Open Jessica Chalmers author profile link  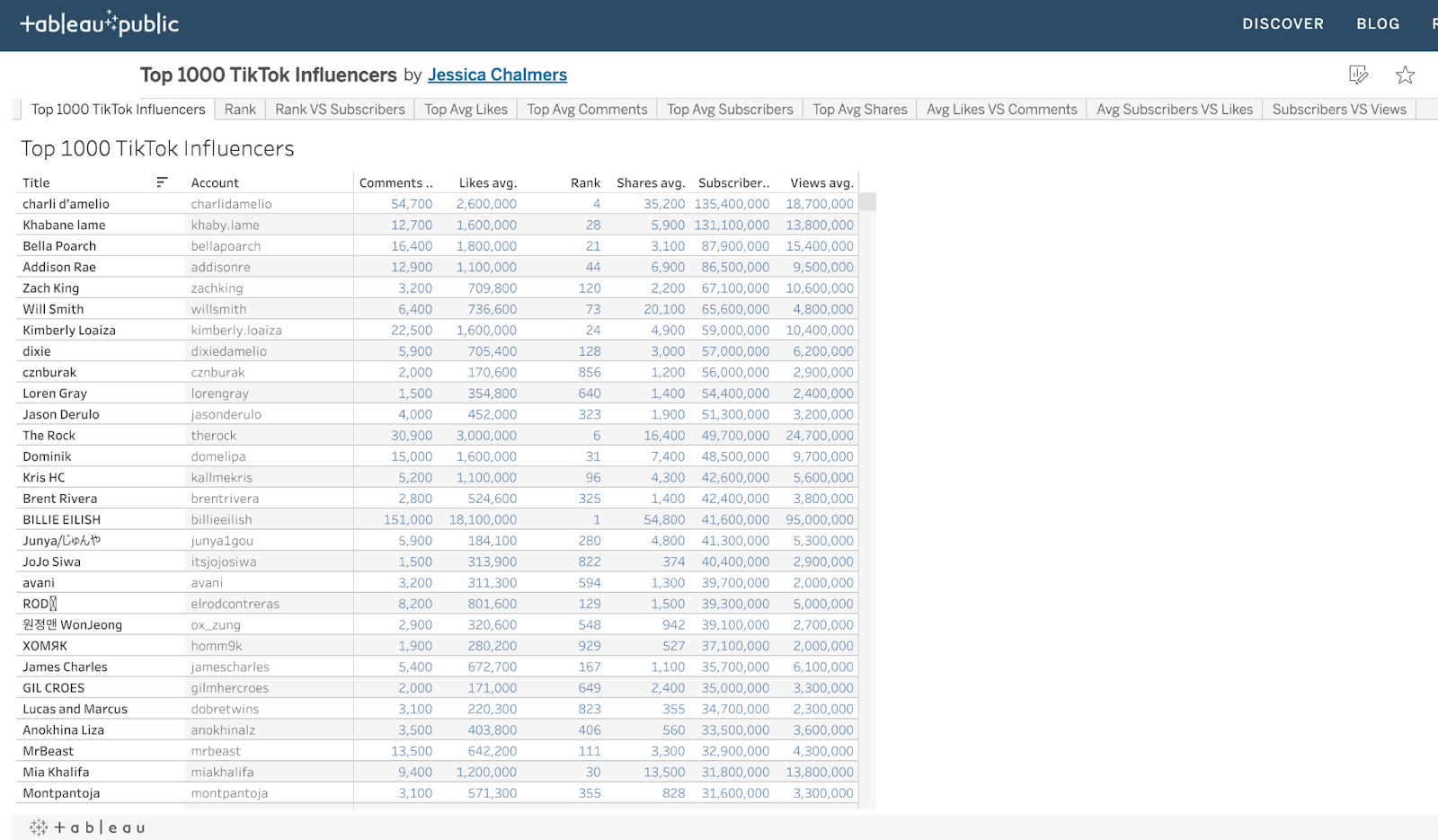497,75
